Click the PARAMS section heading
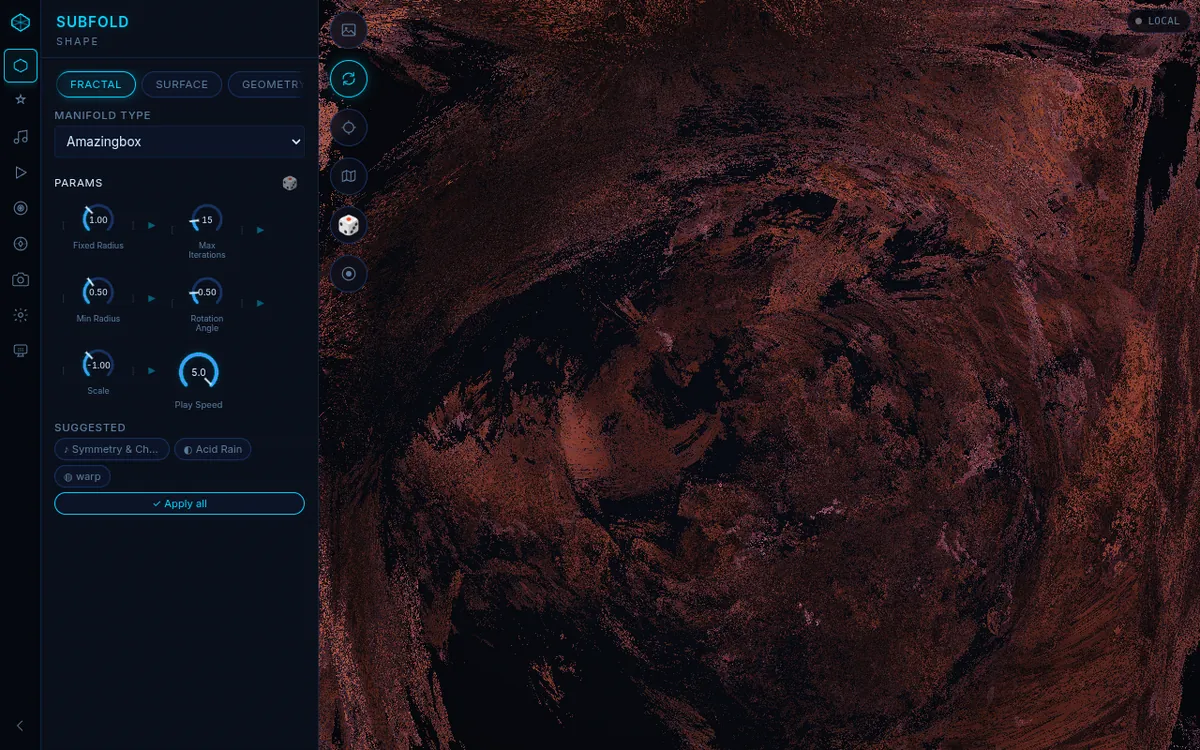The height and width of the screenshot is (750, 1200). coord(79,183)
